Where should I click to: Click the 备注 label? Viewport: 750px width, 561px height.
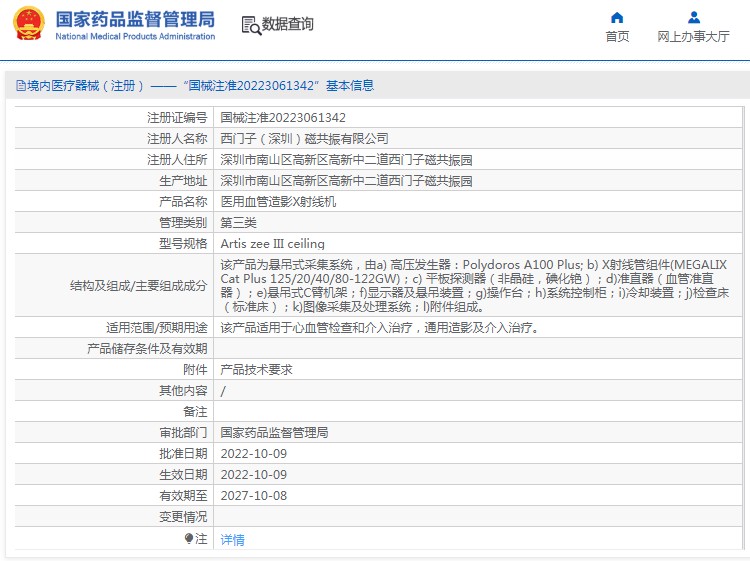pos(195,412)
